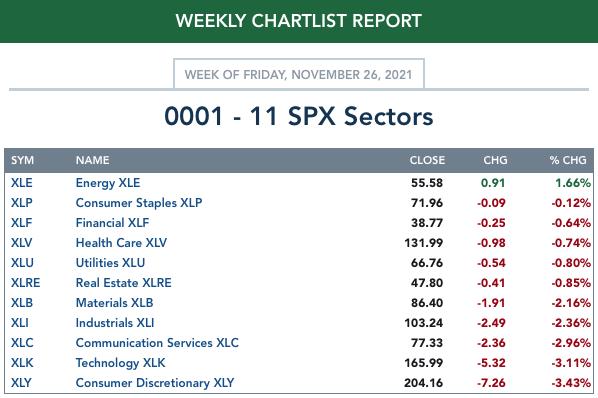Click Consumer Discretionary XLY link

click(155, 383)
